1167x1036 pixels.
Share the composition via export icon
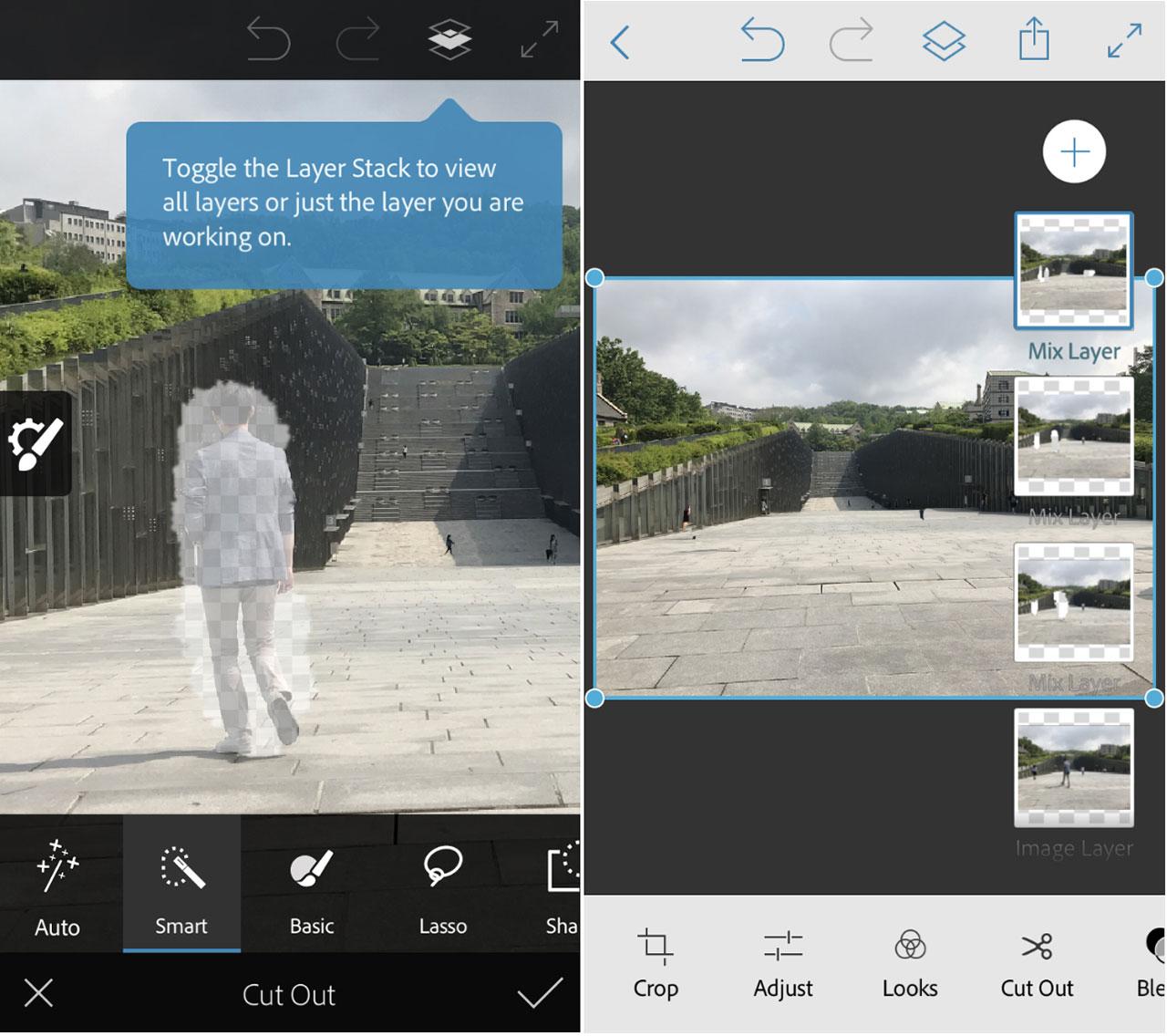(1034, 42)
